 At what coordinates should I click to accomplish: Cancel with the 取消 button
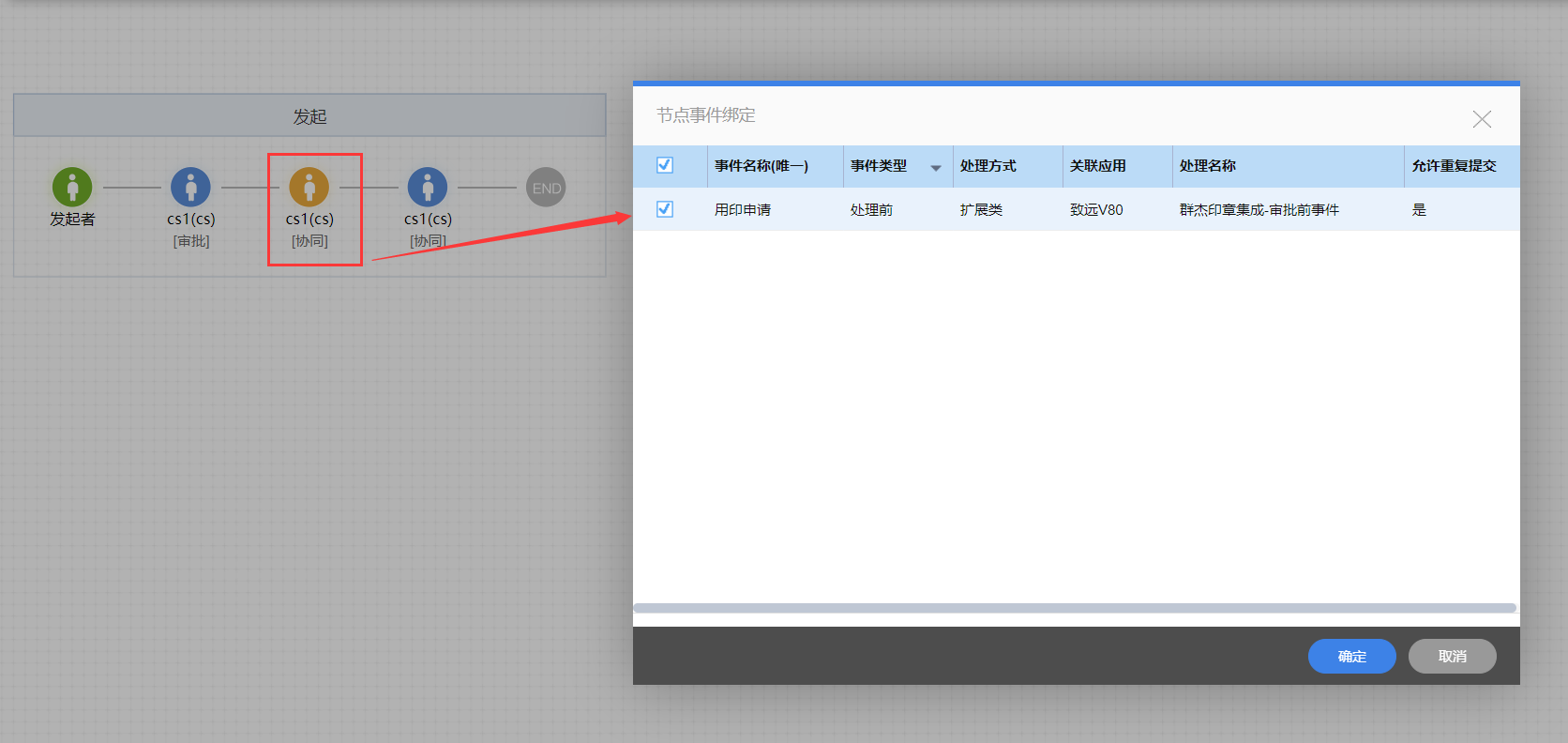click(x=1453, y=657)
